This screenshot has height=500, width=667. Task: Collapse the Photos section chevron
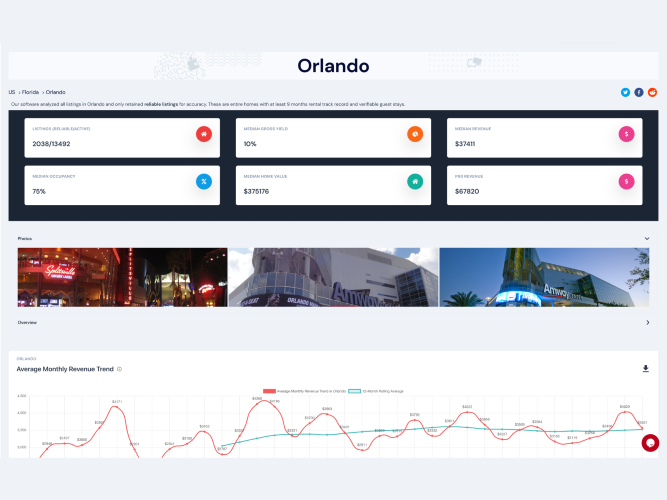click(x=647, y=239)
